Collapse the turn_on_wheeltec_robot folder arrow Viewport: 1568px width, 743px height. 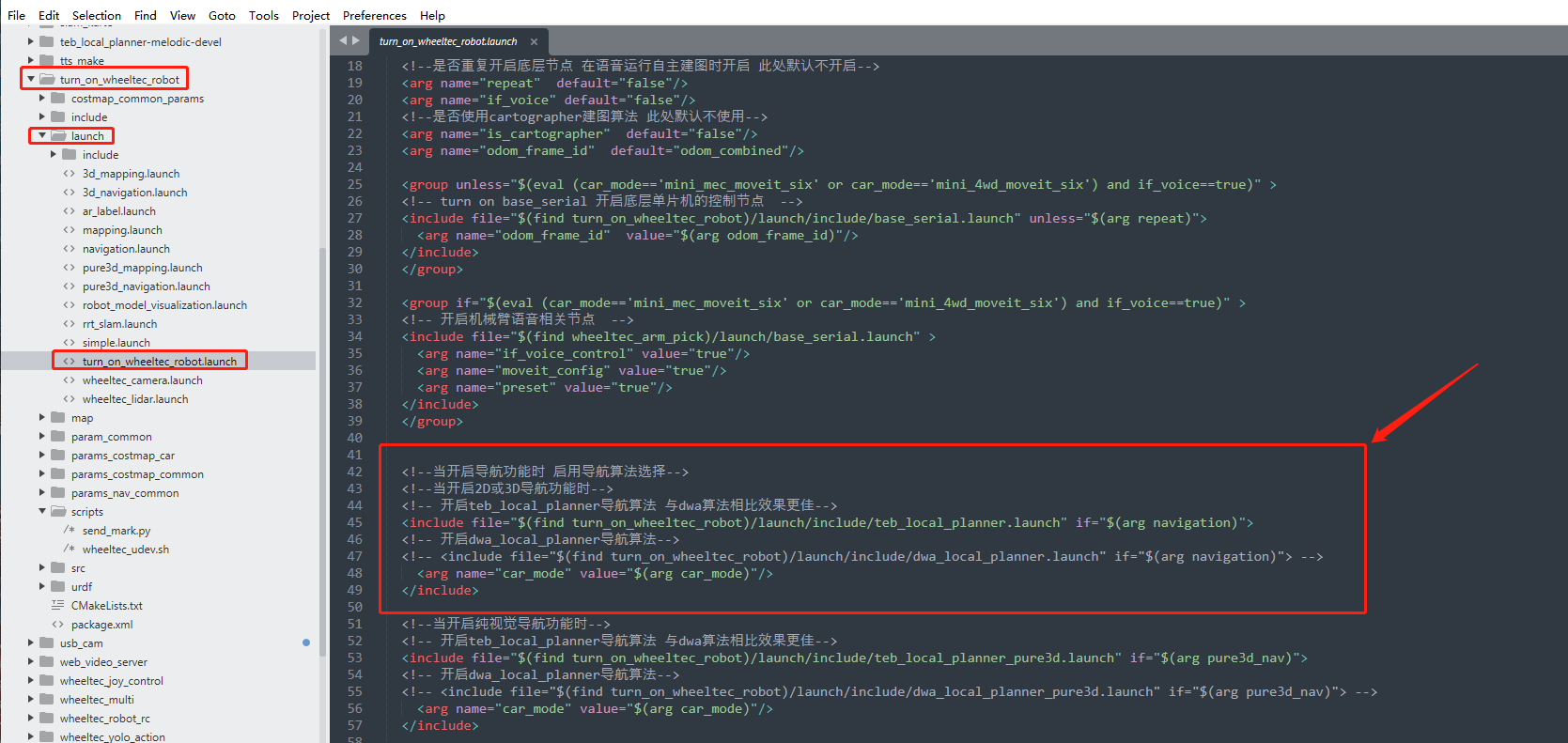click(31, 80)
